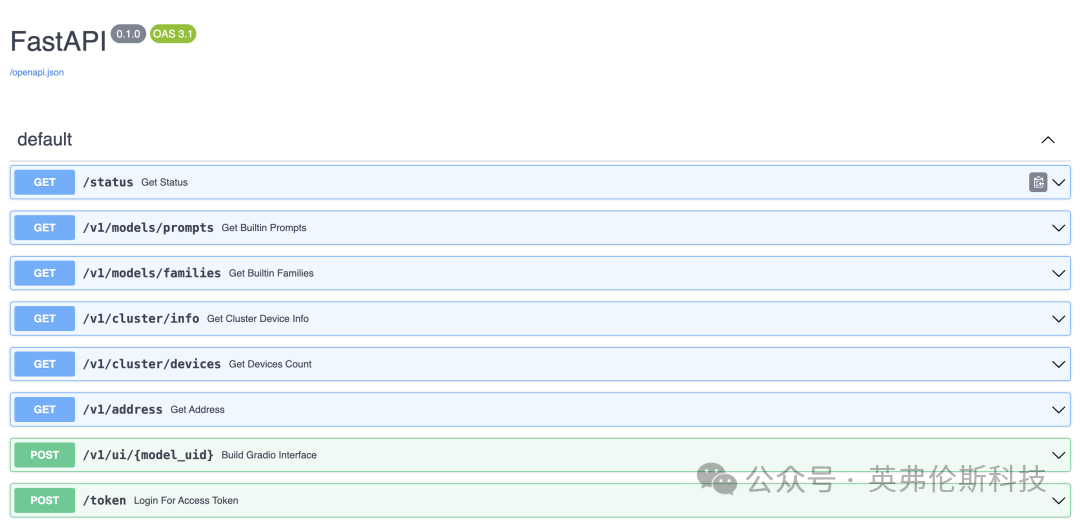Click the 'Login For Access Token' summary
1080x522 pixels.
pos(186,501)
